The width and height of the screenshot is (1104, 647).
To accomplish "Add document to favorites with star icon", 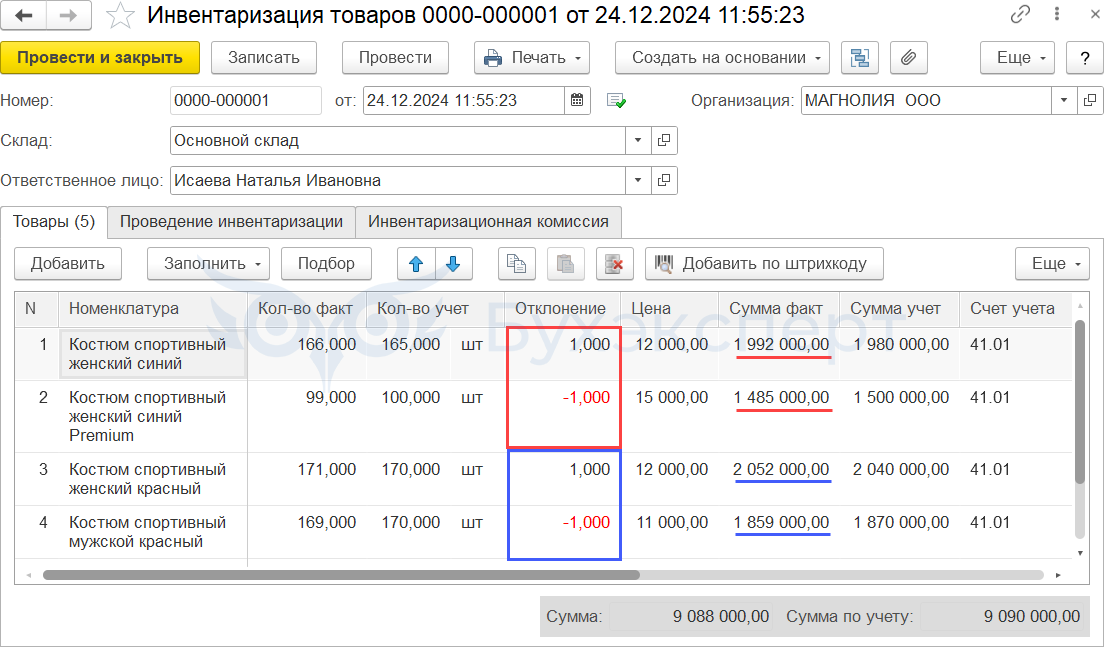I will tap(120, 15).
